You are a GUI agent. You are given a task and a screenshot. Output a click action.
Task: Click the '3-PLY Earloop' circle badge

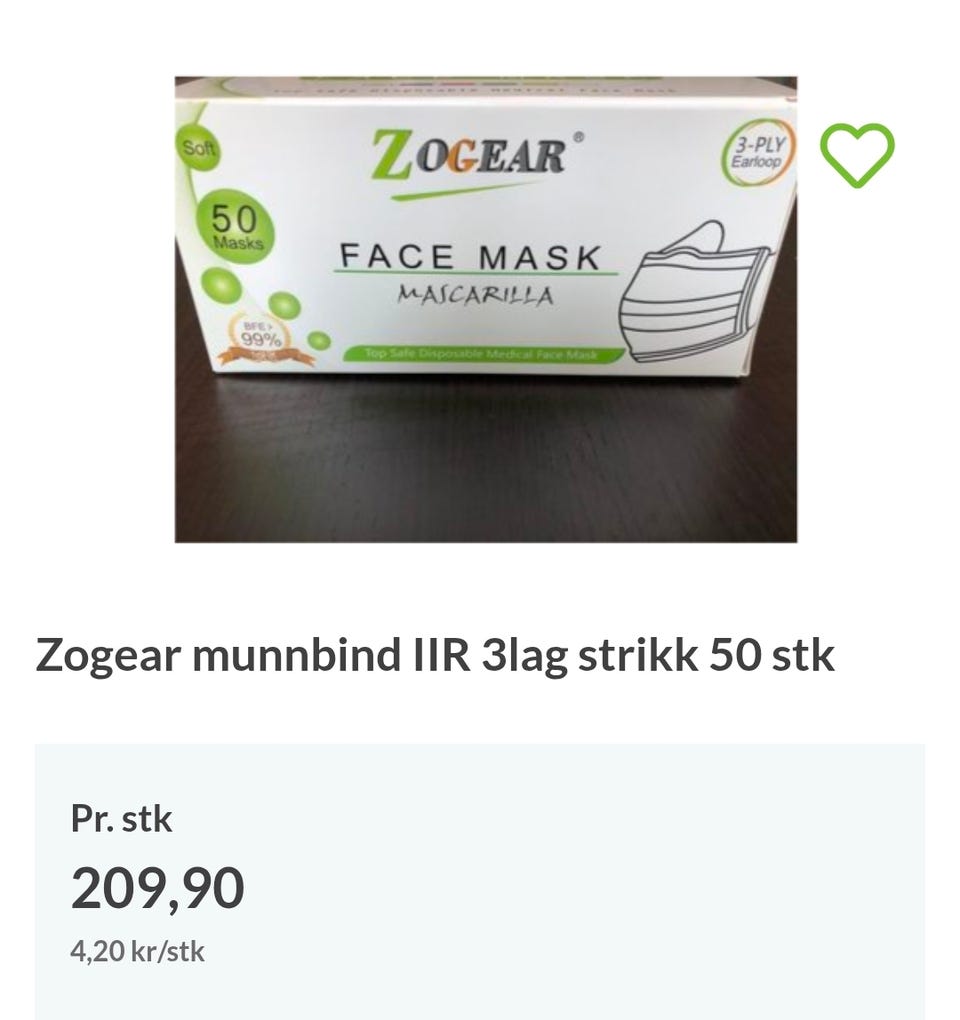(758, 153)
